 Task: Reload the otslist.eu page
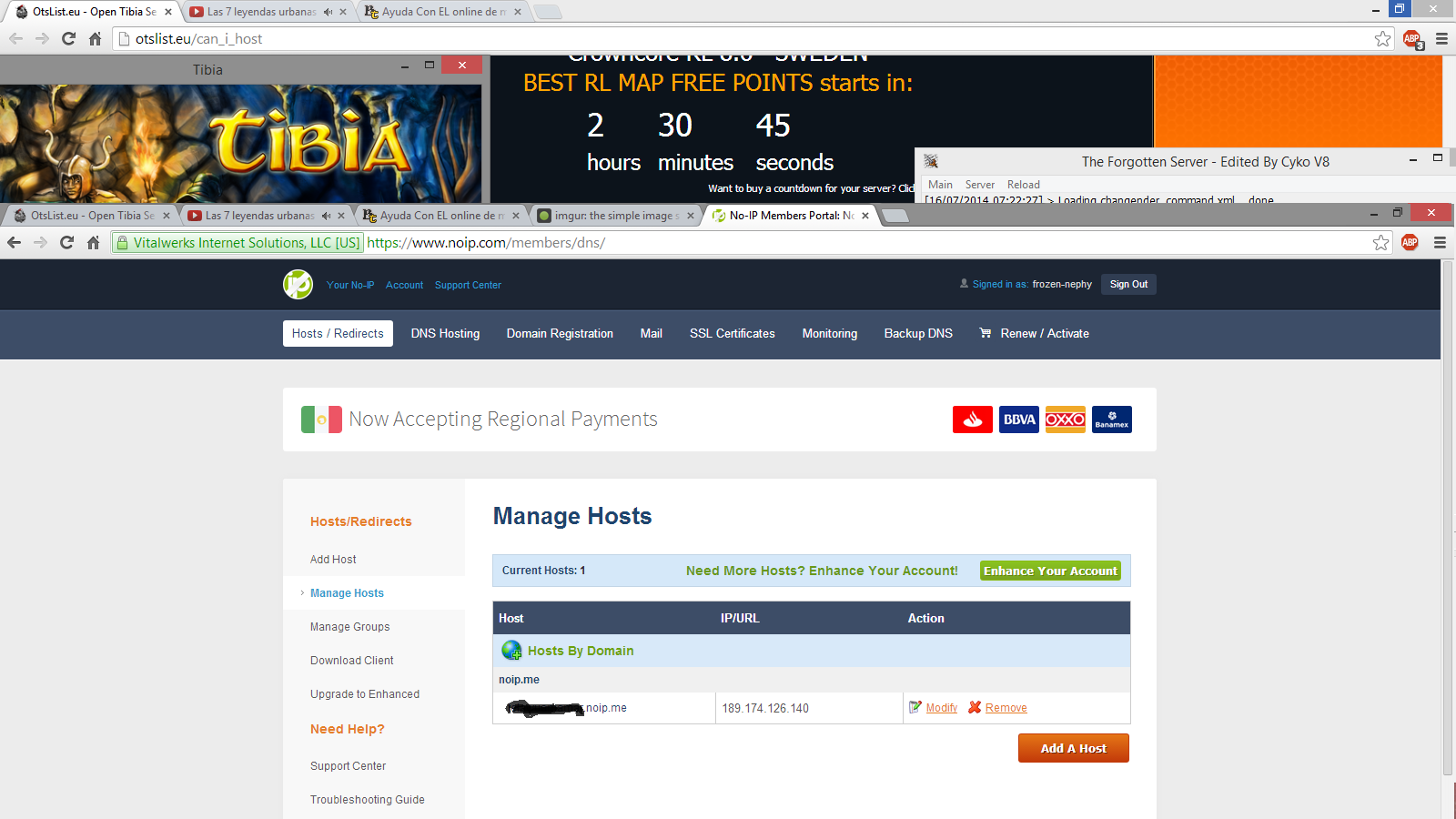point(68,38)
